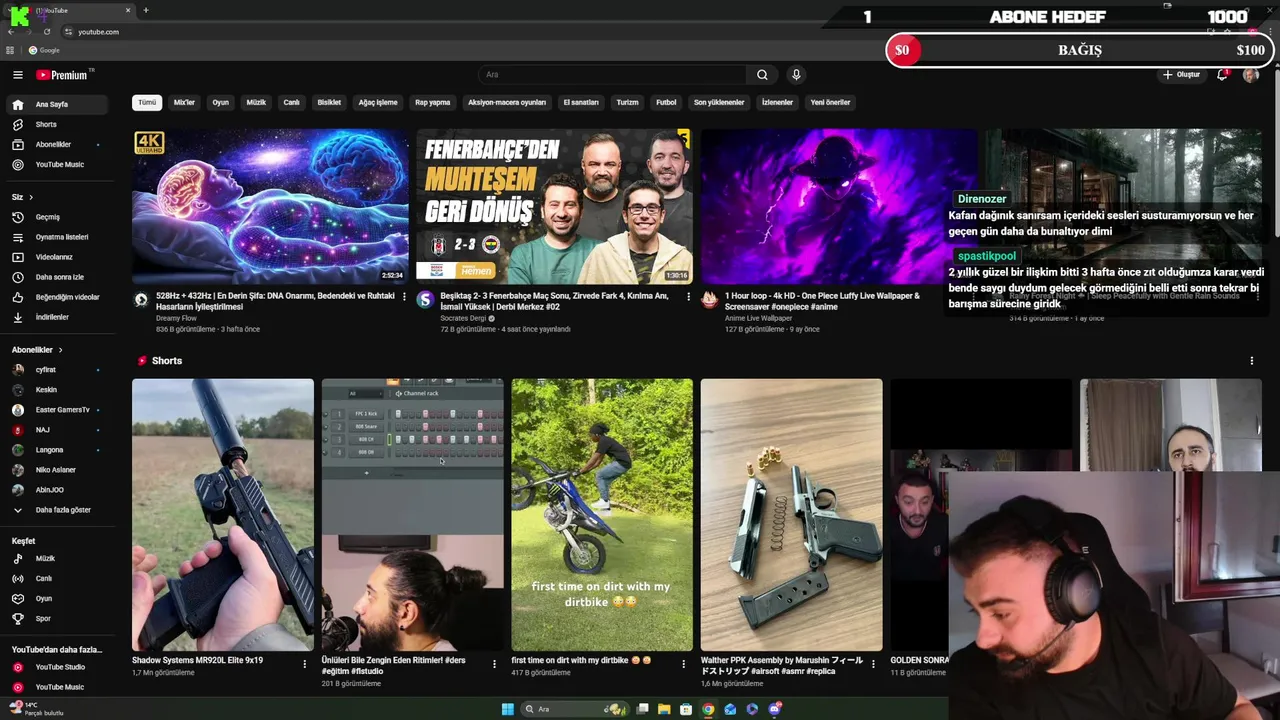Select the Ağaç işleme chip
The height and width of the screenshot is (720, 1280).
[x=378, y=102]
